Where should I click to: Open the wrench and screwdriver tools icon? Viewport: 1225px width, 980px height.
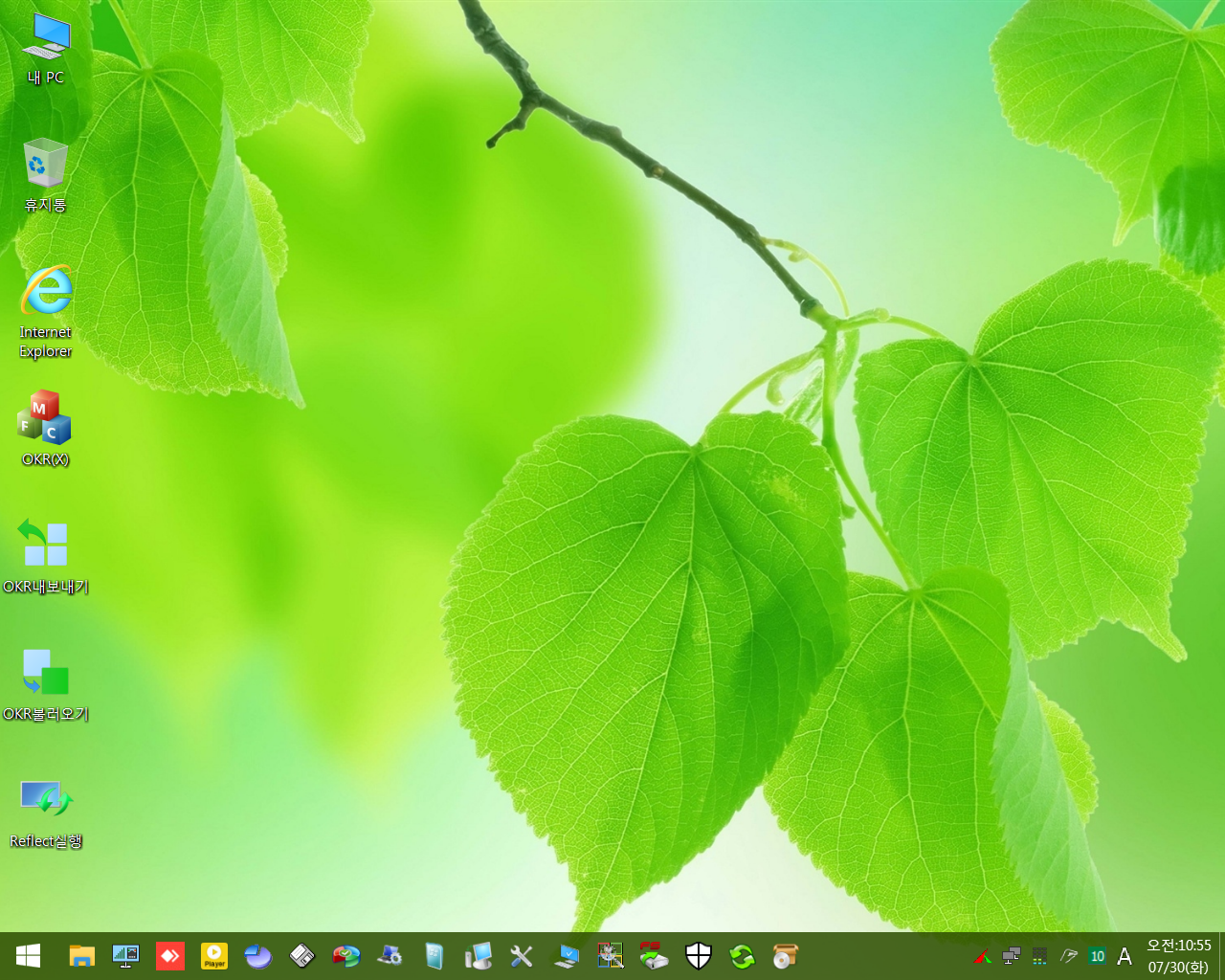pyautogui.click(x=522, y=956)
